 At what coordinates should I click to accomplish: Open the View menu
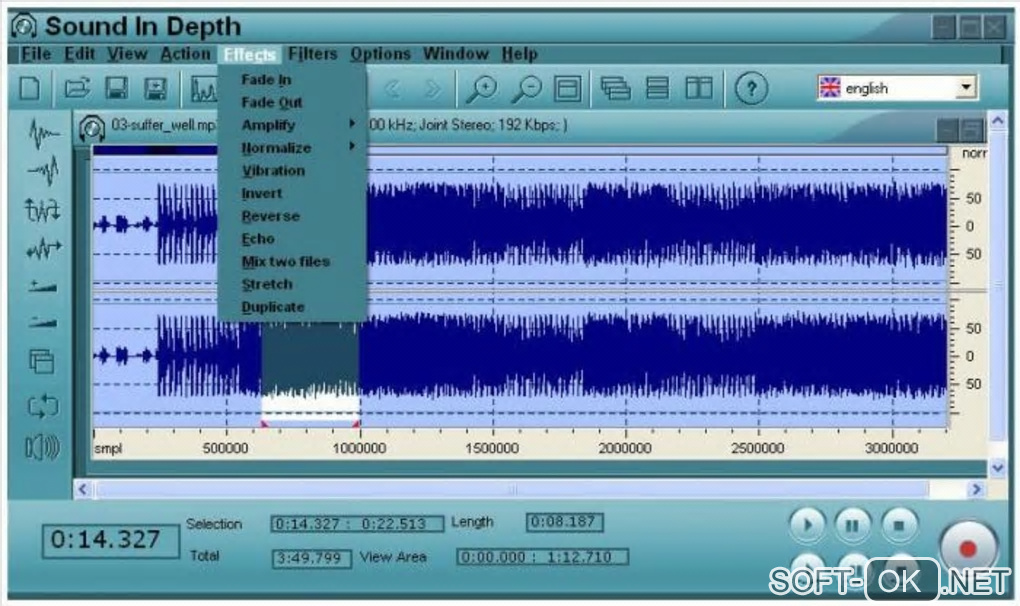tap(128, 54)
